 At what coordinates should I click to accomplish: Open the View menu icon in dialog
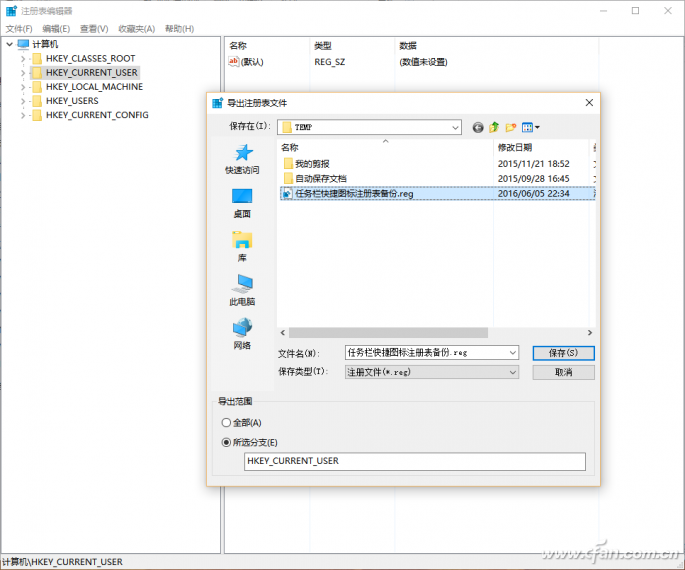point(530,127)
